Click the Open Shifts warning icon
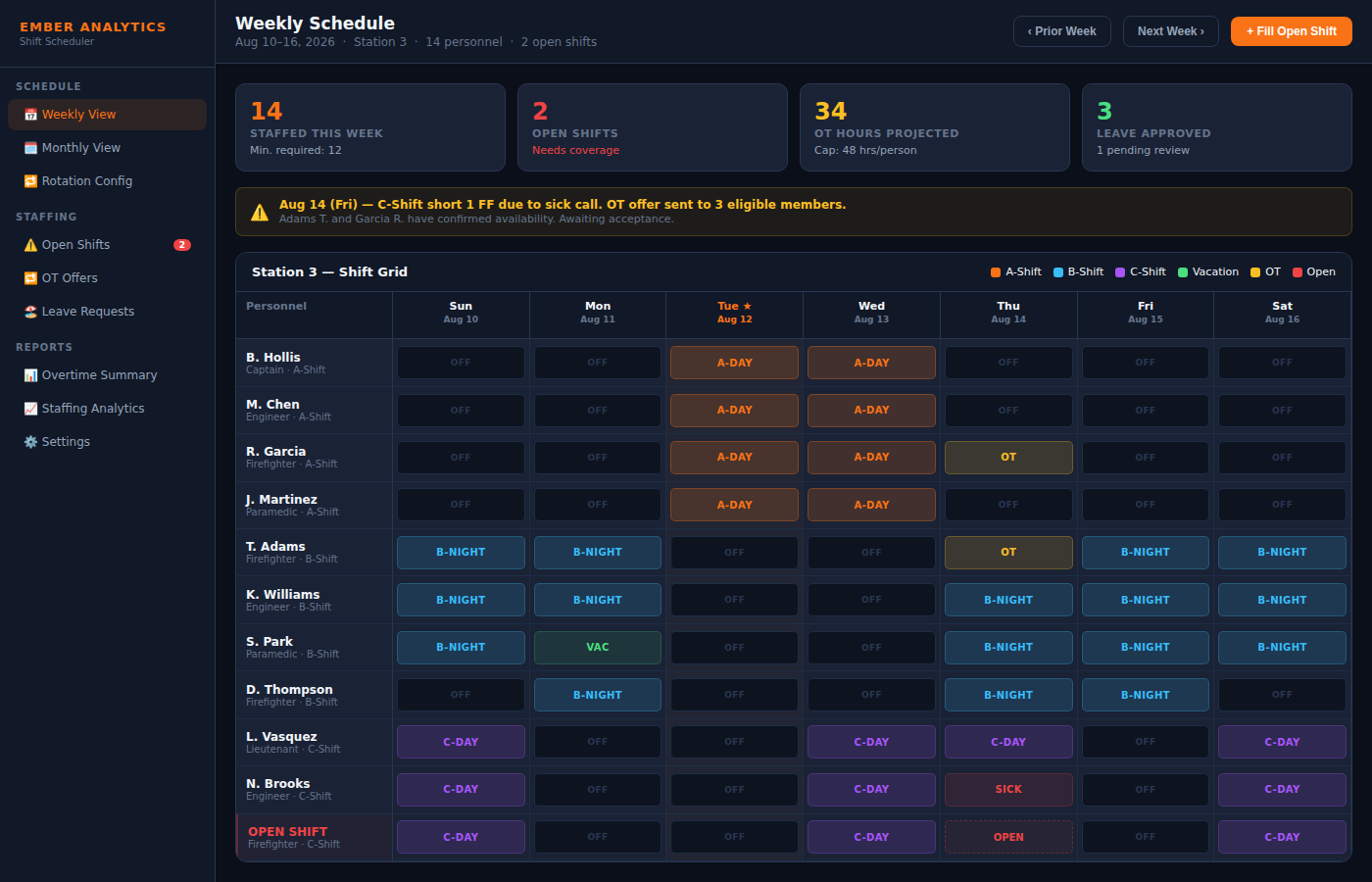The width and height of the screenshot is (1372, 882). (30, 245)
